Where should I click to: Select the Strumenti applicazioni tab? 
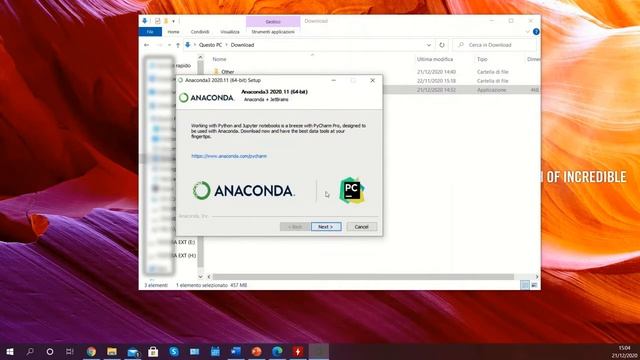pyautogui.click(x=273, y=32)
